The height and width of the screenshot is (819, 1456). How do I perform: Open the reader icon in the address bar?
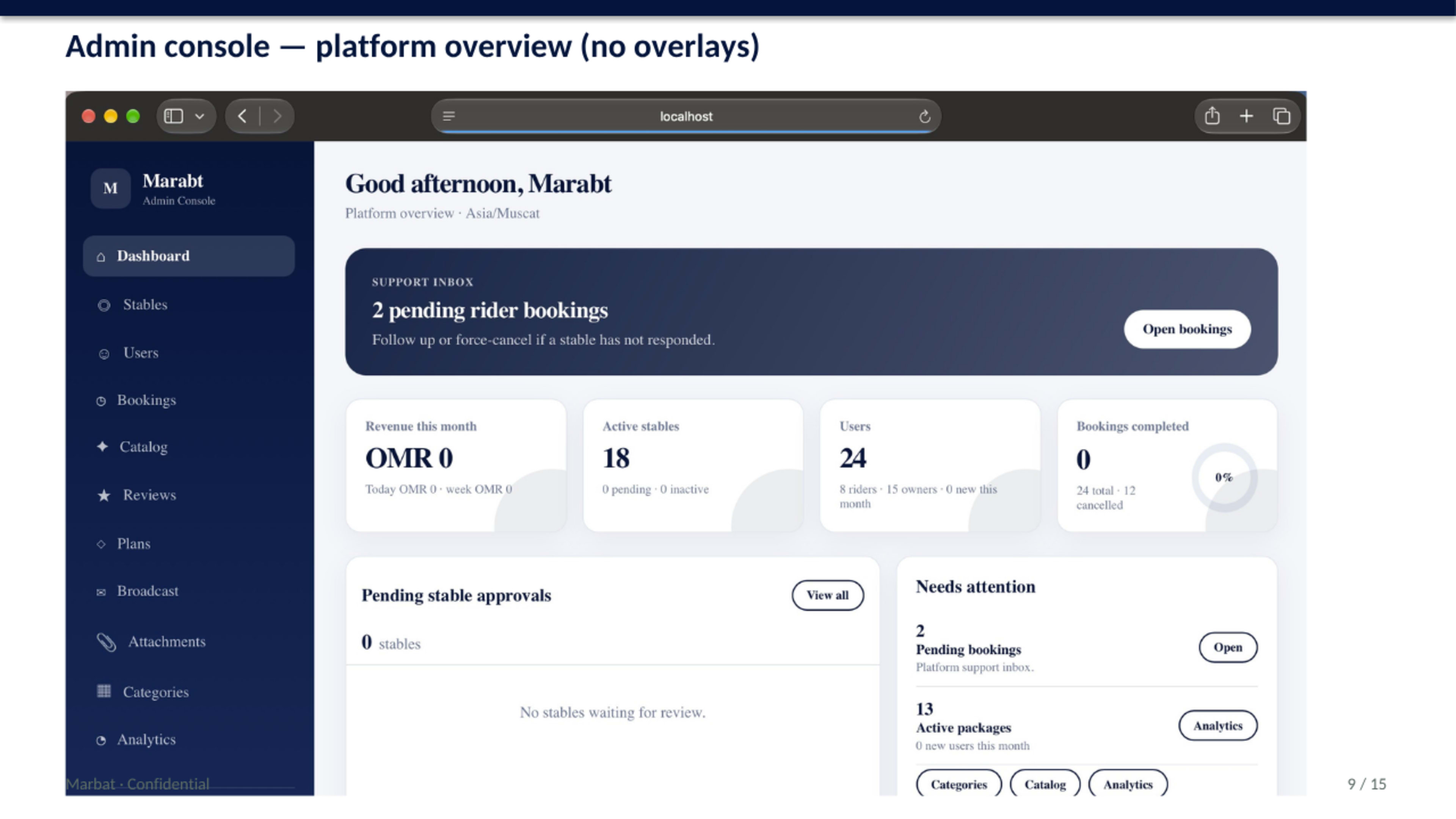(449, 116)
